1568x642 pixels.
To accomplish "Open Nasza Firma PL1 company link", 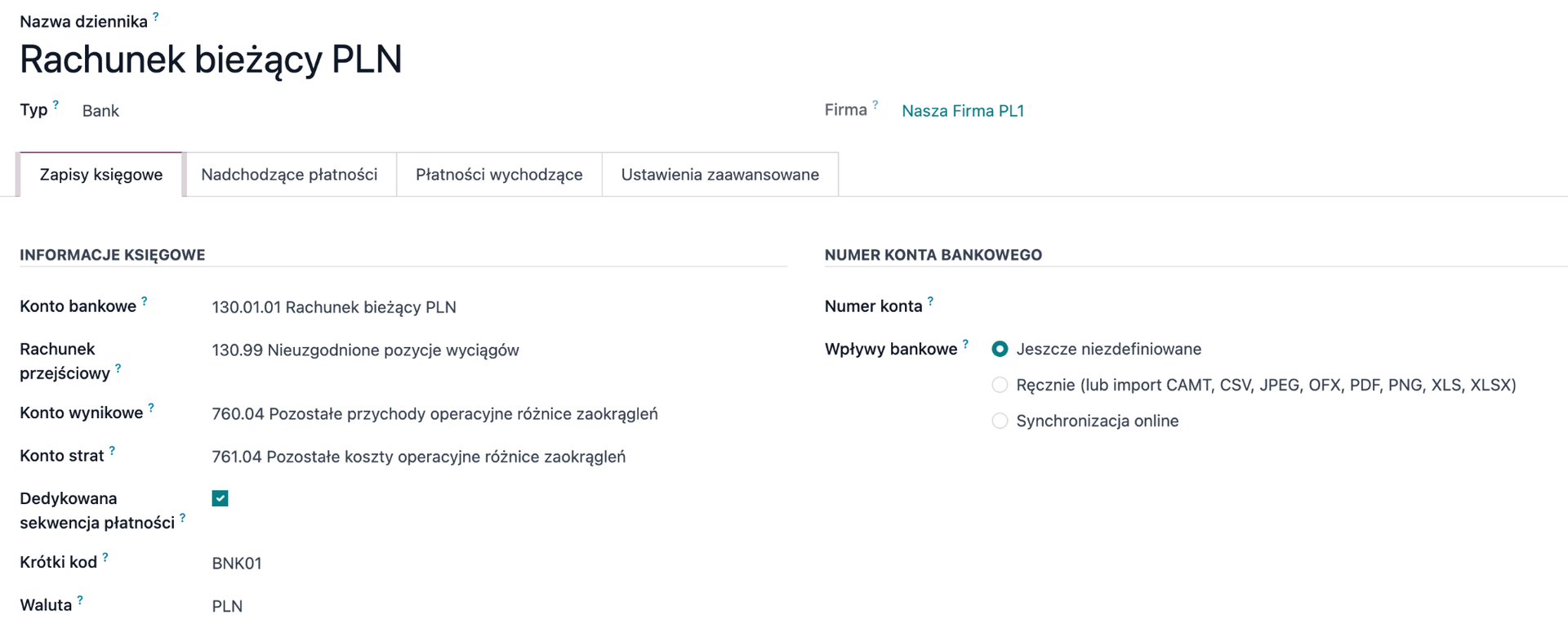I will pyautogui.click(x=962, y=111).
